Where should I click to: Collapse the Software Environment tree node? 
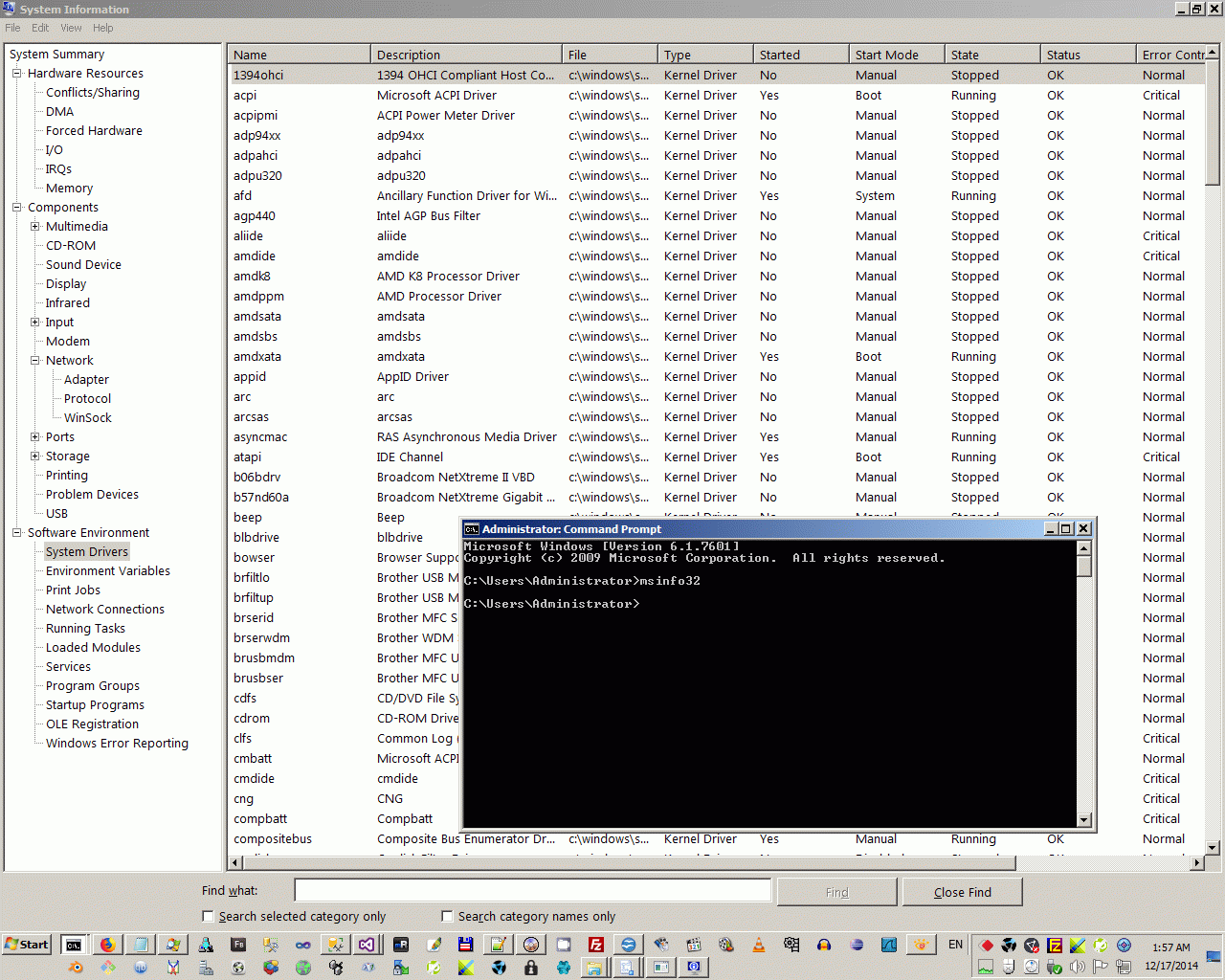click(16, 533)
